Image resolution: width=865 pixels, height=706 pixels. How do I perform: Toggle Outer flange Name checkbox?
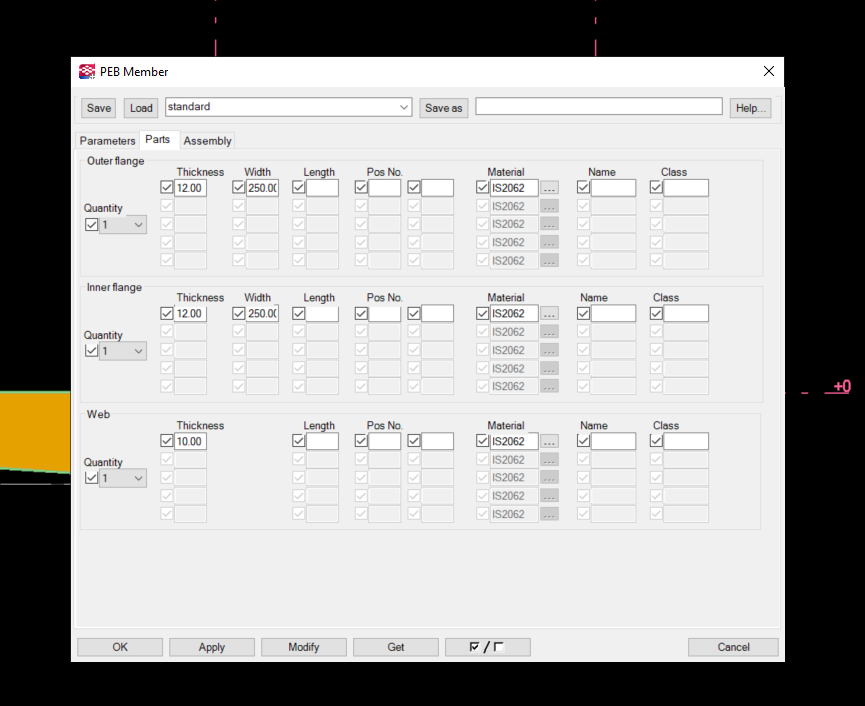coord(583,188)
